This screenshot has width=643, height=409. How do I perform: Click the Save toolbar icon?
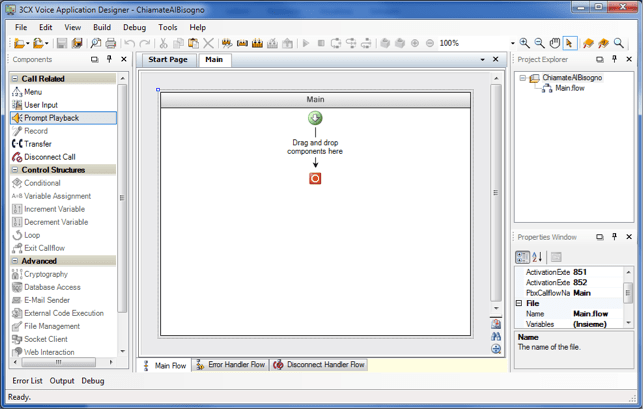[62, 43]
